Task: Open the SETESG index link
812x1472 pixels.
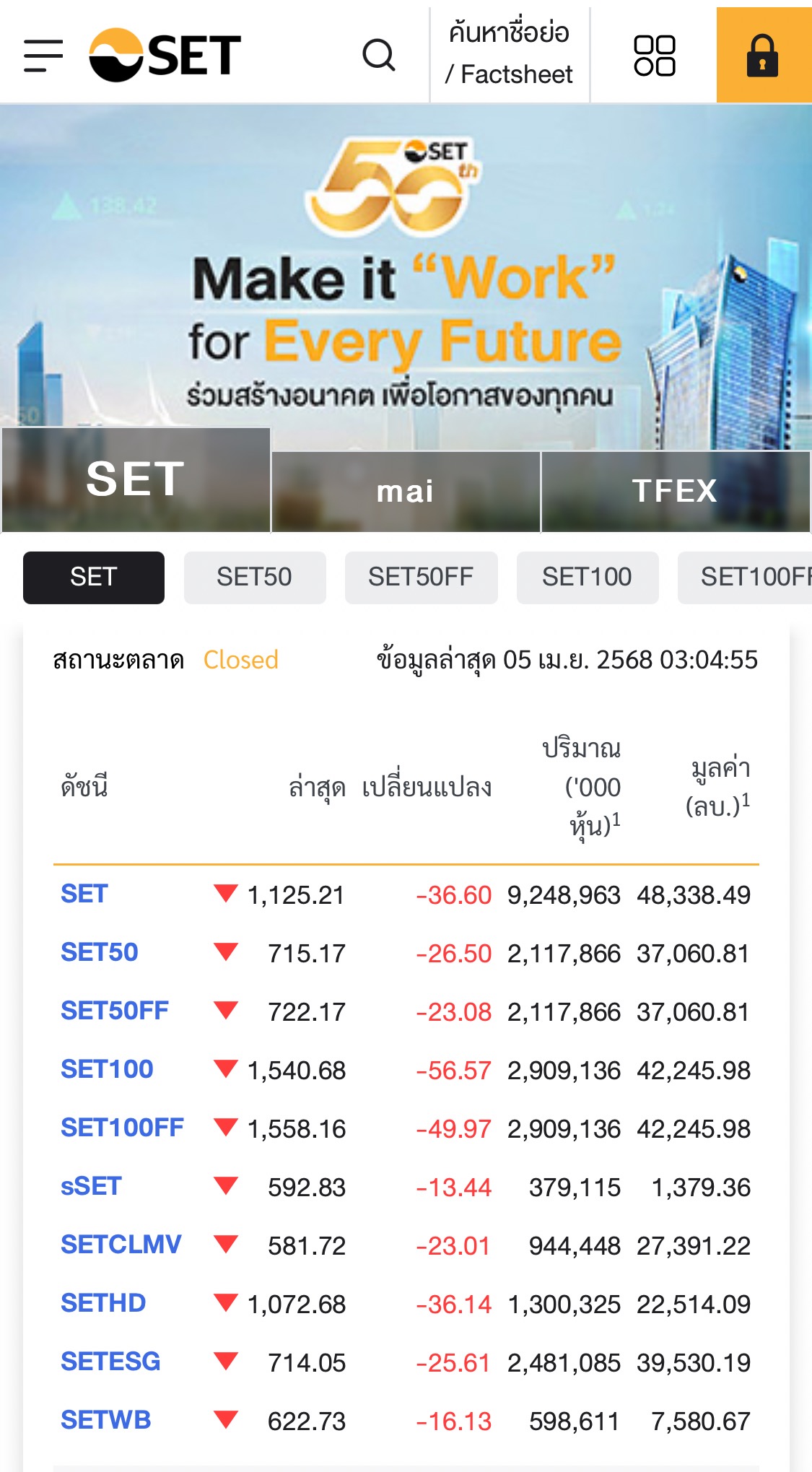Action: tap(110, 1362)
